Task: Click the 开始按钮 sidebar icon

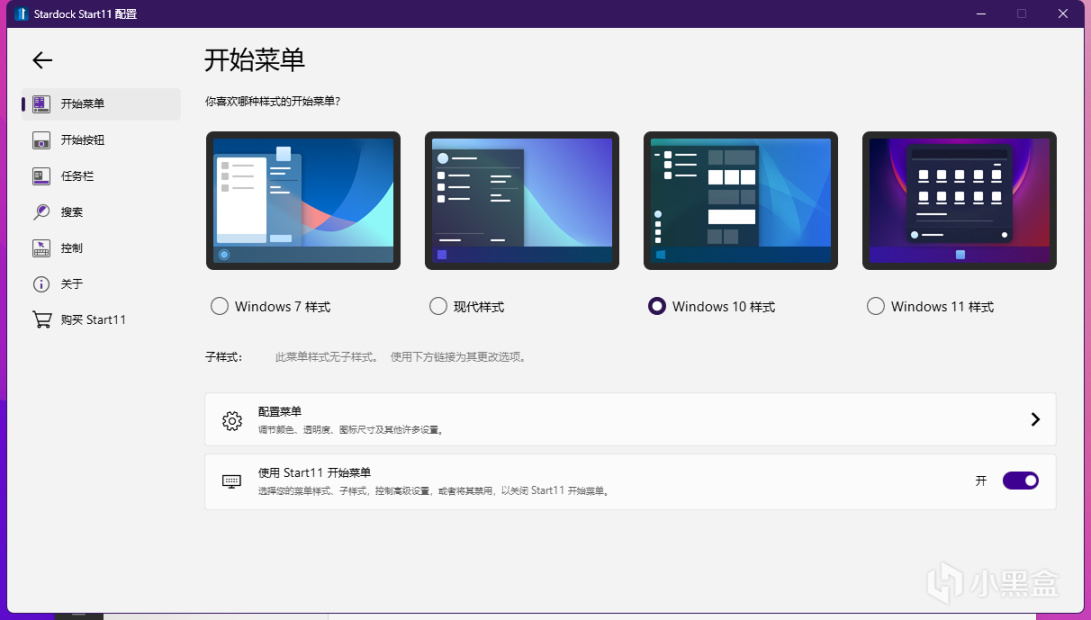Action: pos(41,141)
